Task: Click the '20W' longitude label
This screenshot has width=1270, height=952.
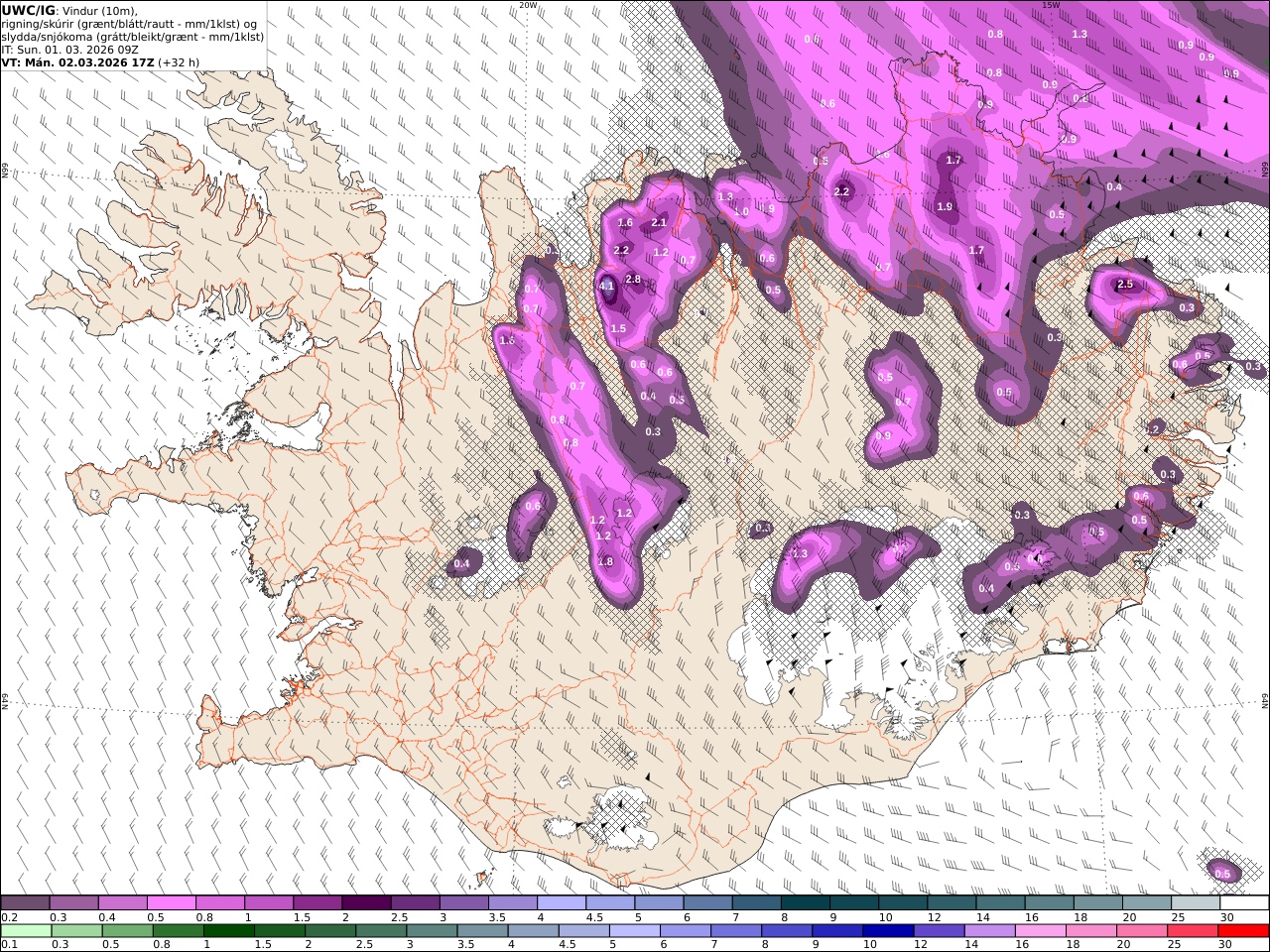Action: (x=528, y=5)
